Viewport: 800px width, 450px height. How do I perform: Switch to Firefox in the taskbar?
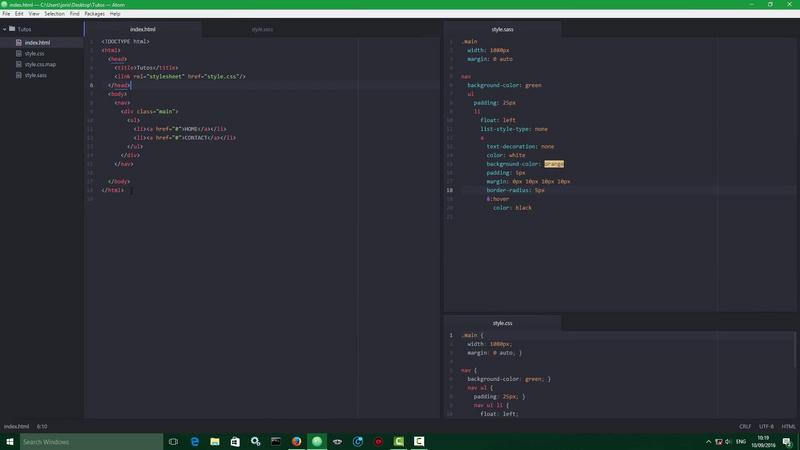pyautogui.click(x=296, y=441)
